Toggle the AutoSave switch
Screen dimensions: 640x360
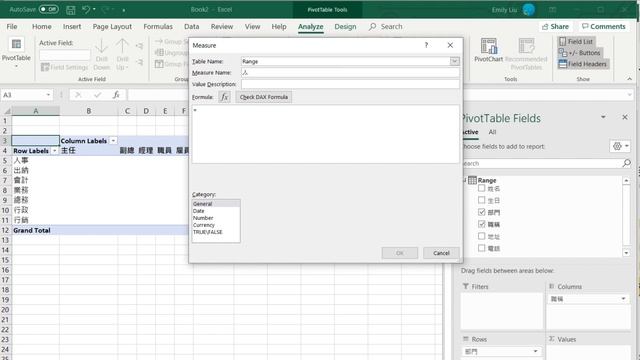pyautogui.click(x=48, y=9)
